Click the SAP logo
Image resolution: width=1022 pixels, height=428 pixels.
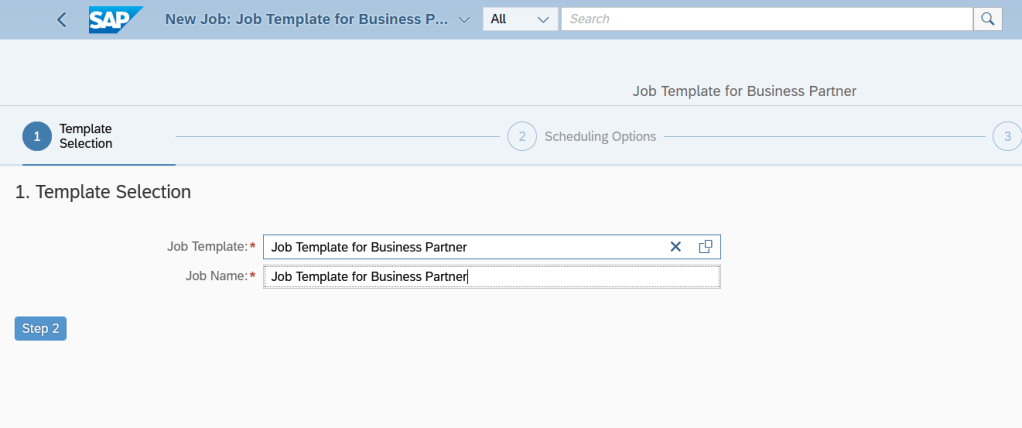[115, 19]
